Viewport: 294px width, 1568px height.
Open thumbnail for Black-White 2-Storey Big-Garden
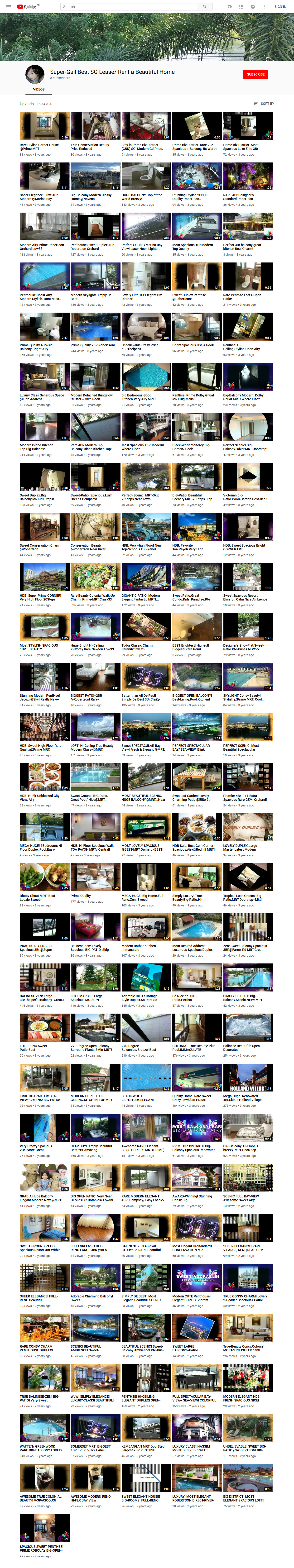point(197,426)
